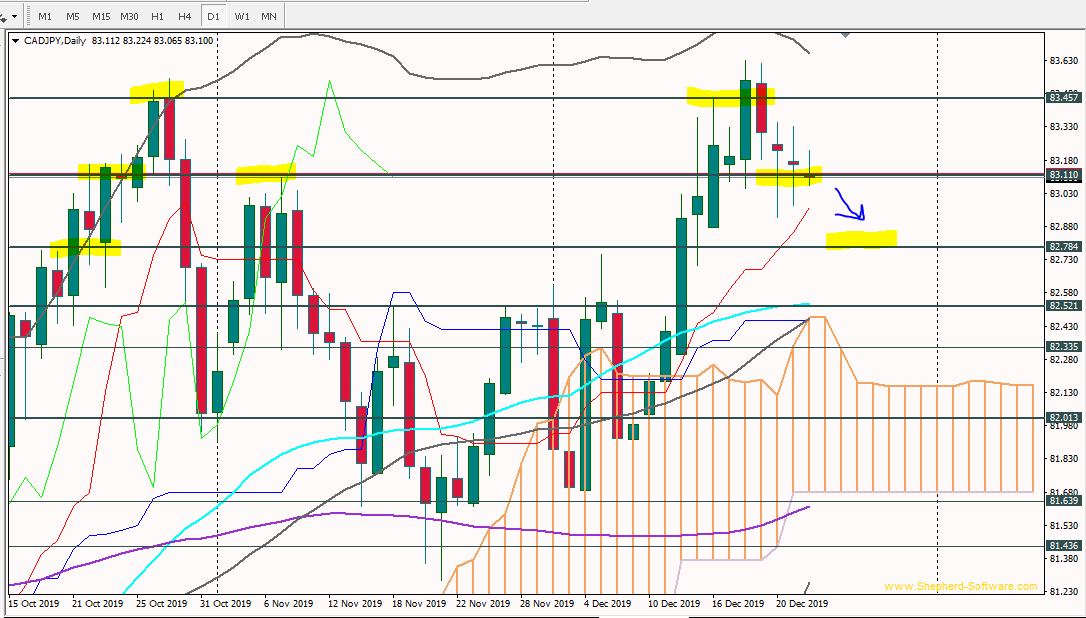The height and width of the screenshot is (618, 1086).
Task: Click yellow highlight beneath the blue arrow
Action: click(x=860, y=238)
